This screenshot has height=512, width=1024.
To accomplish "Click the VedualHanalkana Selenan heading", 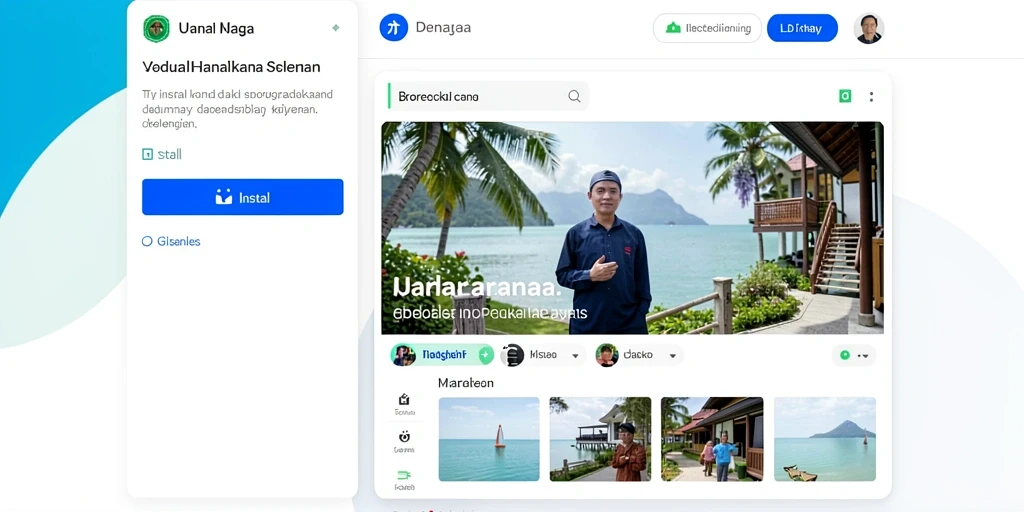I will (231, 67).
